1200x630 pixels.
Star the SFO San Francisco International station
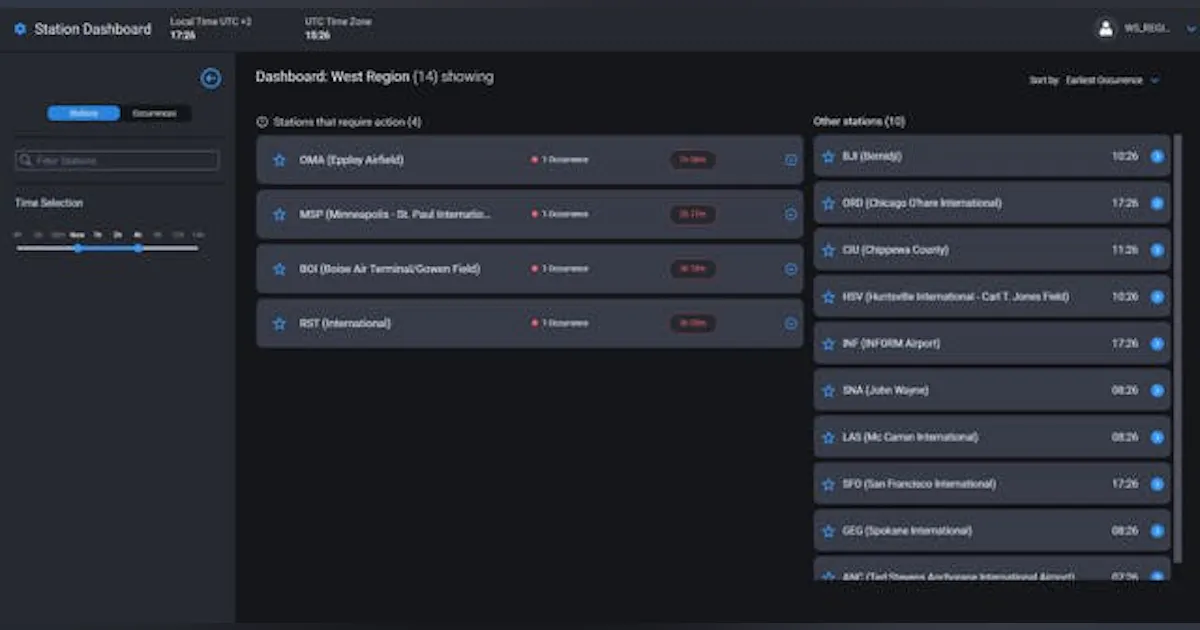[828, 484]
